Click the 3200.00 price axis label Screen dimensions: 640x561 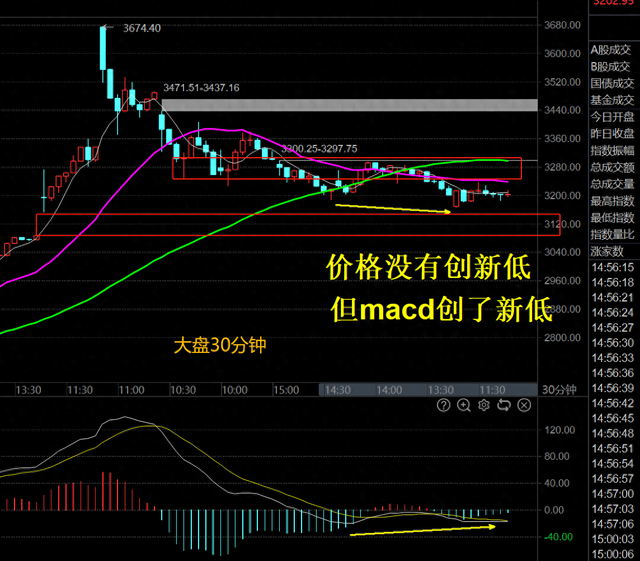562,196
